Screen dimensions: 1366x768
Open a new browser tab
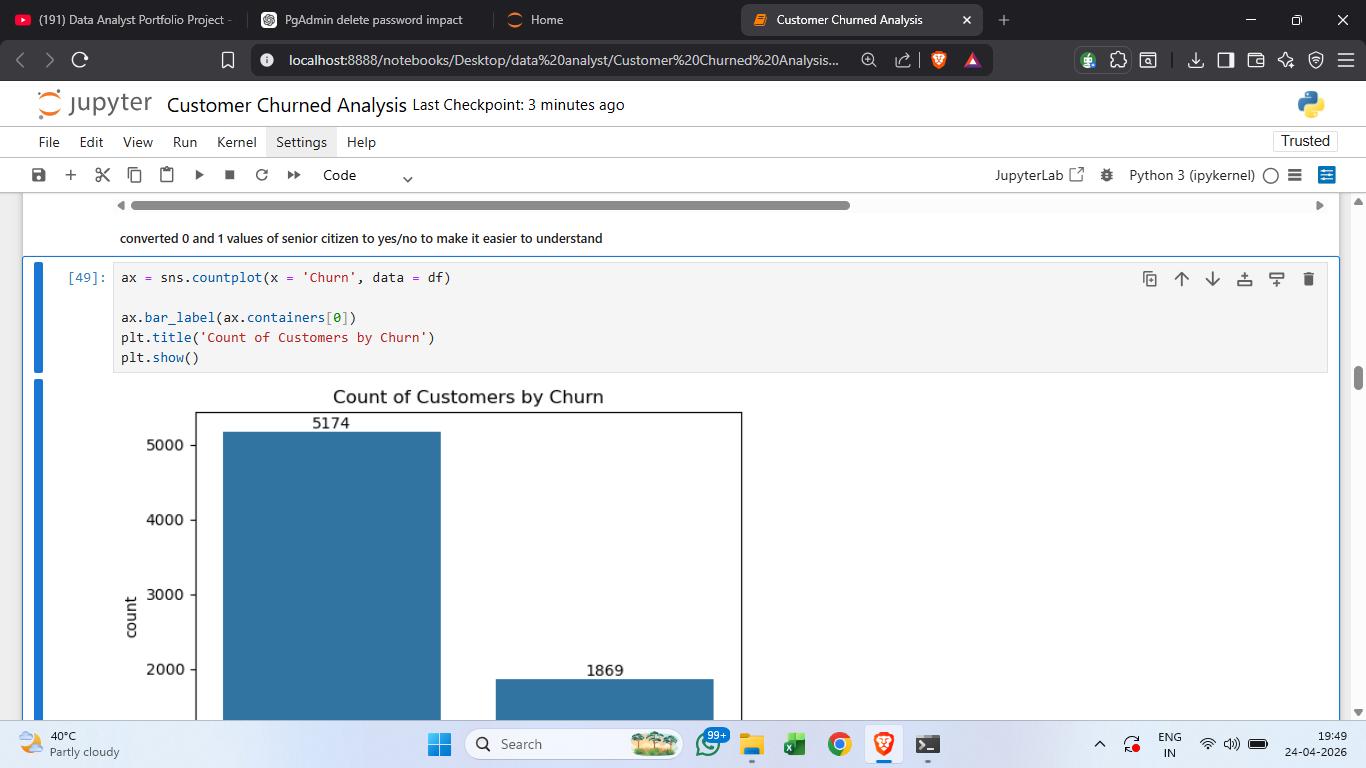click(1004, 20)
